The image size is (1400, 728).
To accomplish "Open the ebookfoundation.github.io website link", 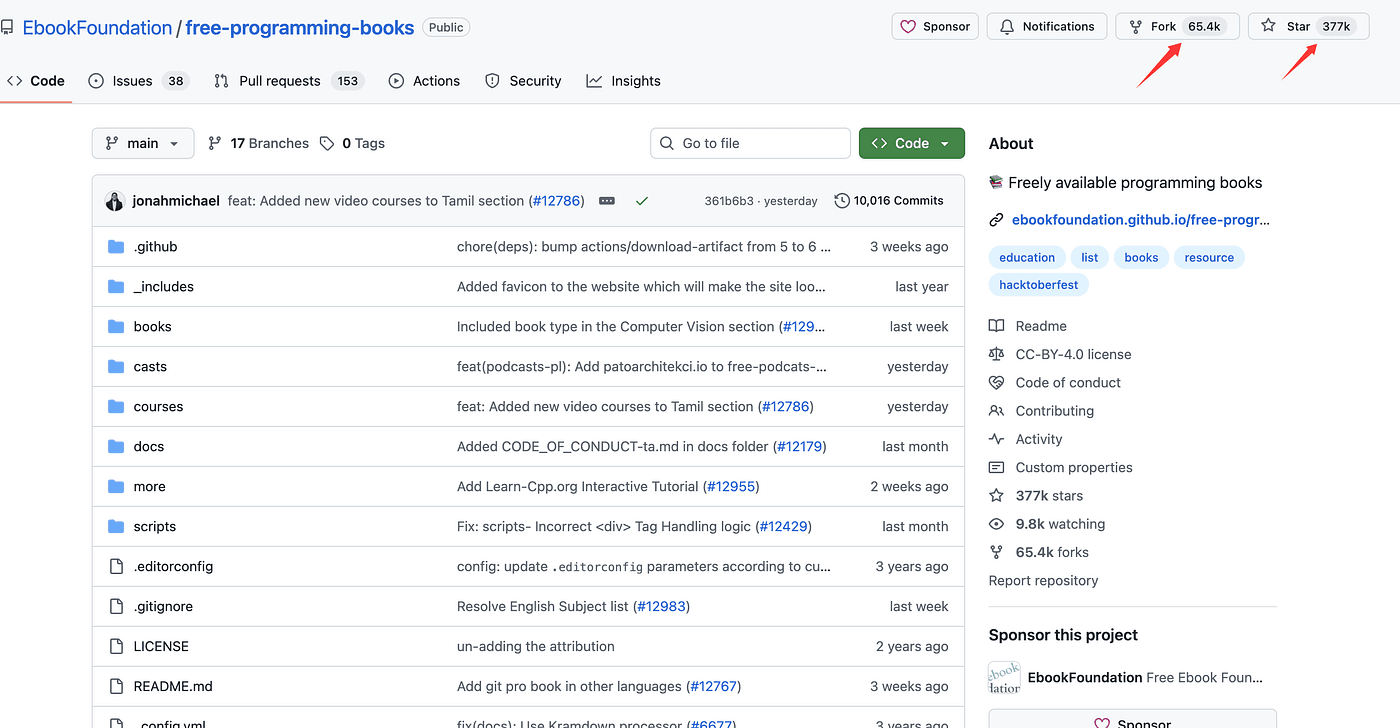I will point(1140,220).
